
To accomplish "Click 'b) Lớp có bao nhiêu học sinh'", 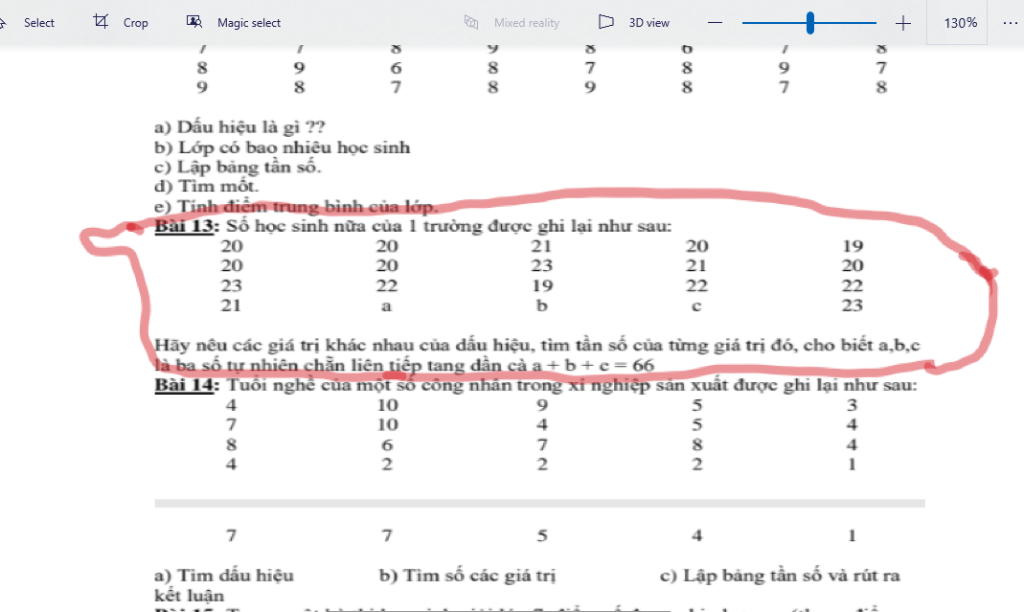I will click(282, 147).
